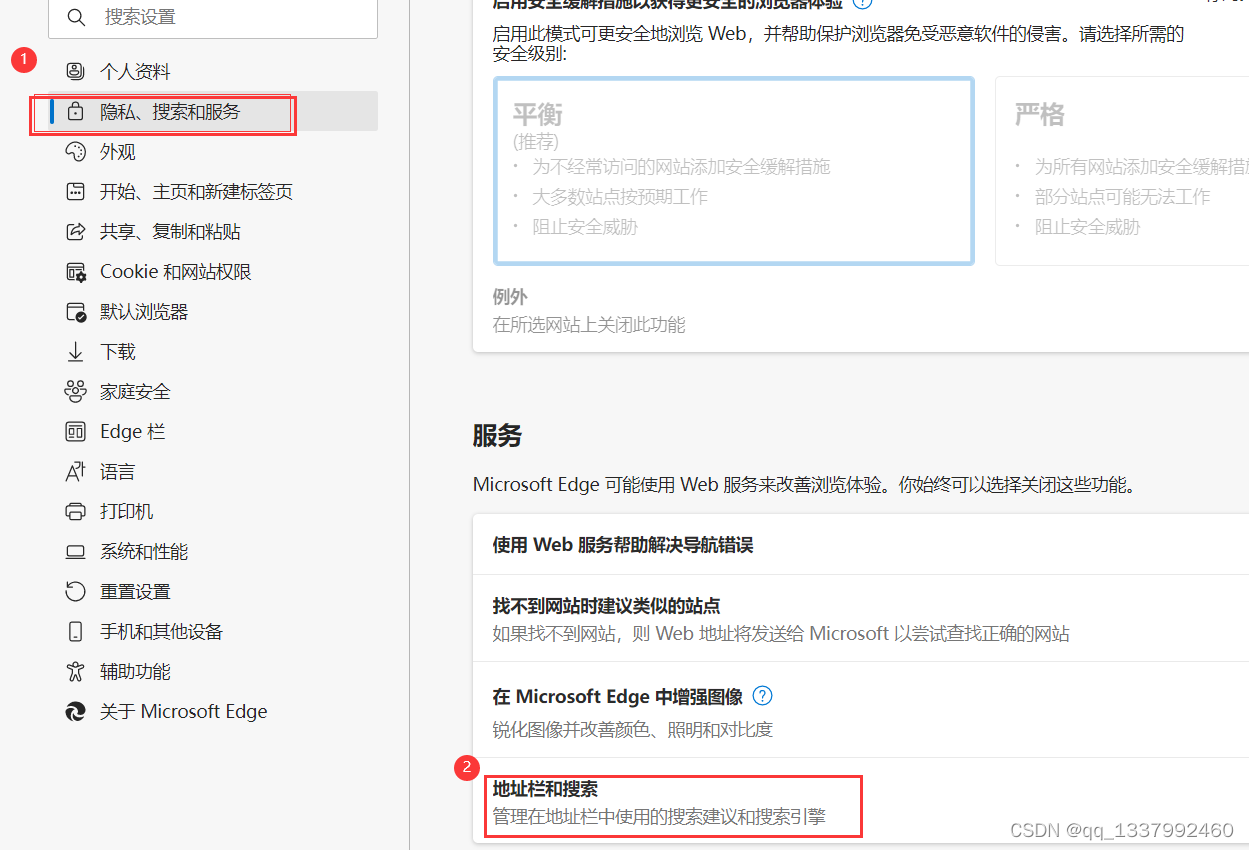The width and height of the screenshot is (1249, 850).
Task: Click the 手机和其他设备 phone icon
Action: coord(75,631)
